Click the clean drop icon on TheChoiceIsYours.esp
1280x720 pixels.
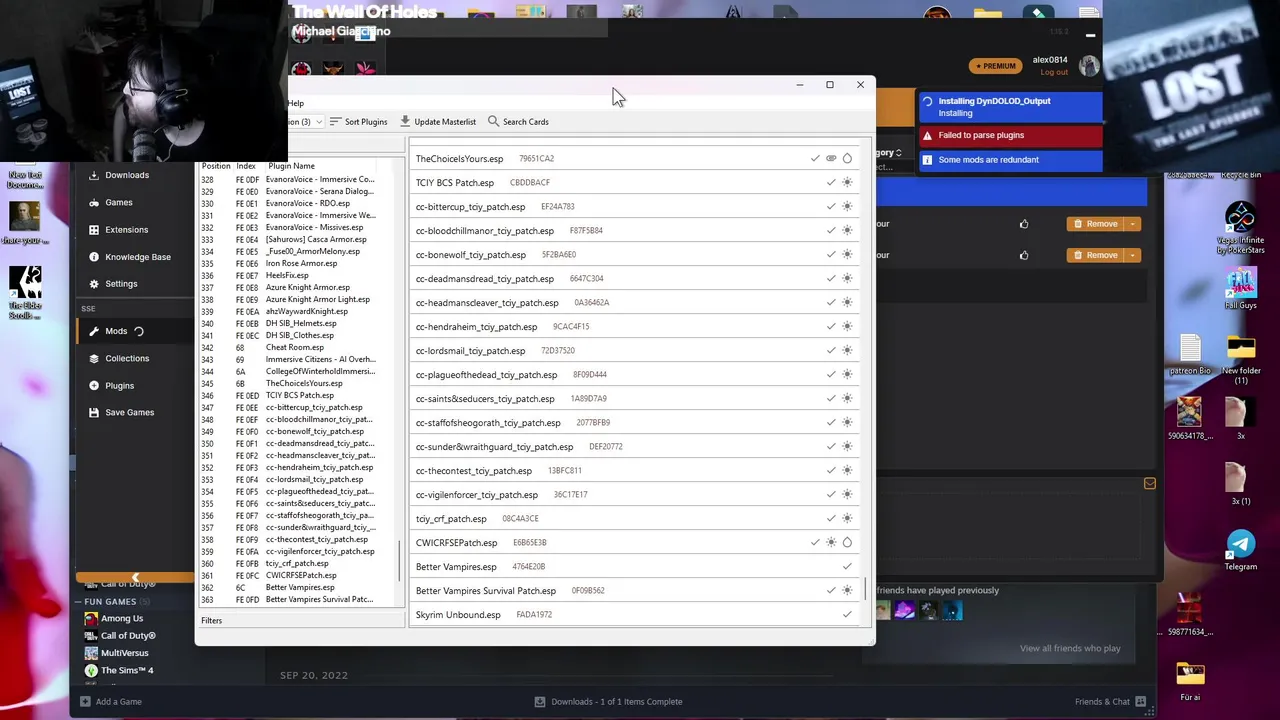[x=847, y=158]
